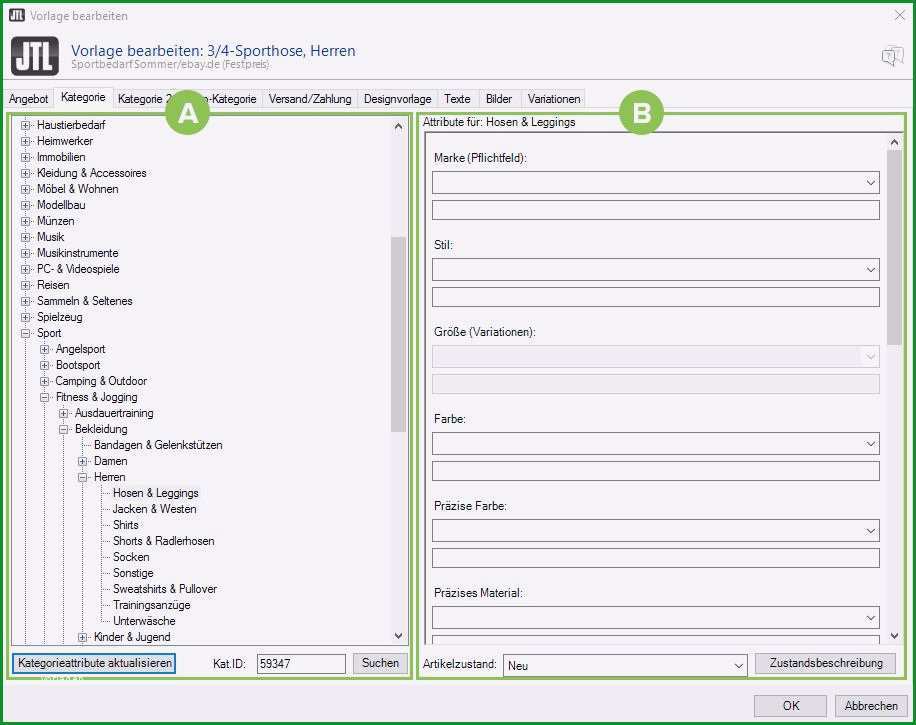Click attributes panel scroll-up arrow
Image resolution: width=916 pixels, height=725 pixels.
(x=894, y=142)
